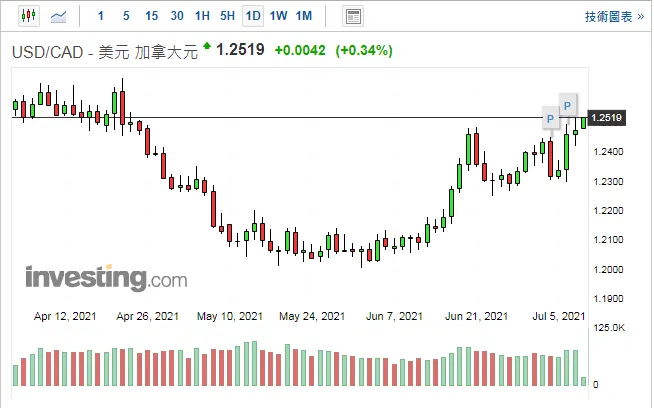Click the 125.0K volume axis label

pyautogui.click(x=609, y=328)
